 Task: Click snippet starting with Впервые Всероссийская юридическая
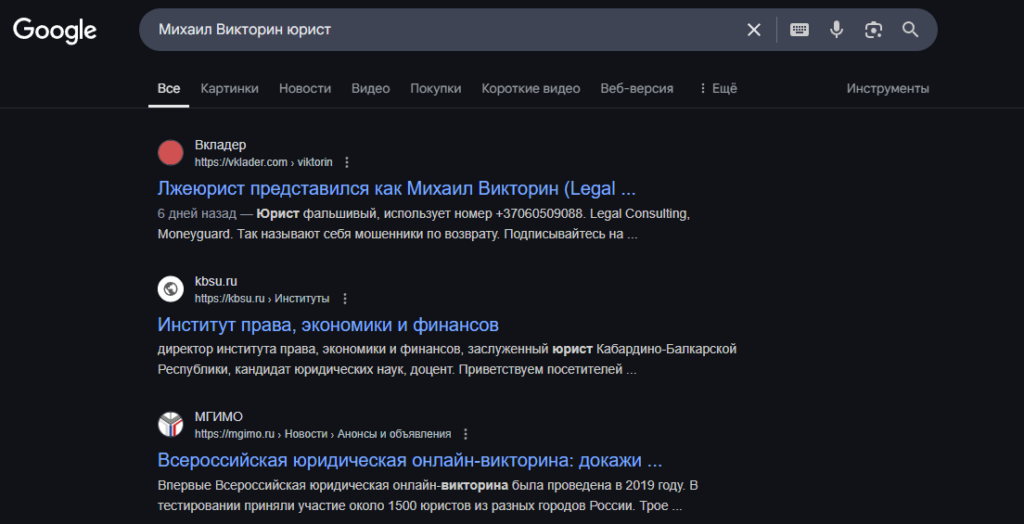428,496
